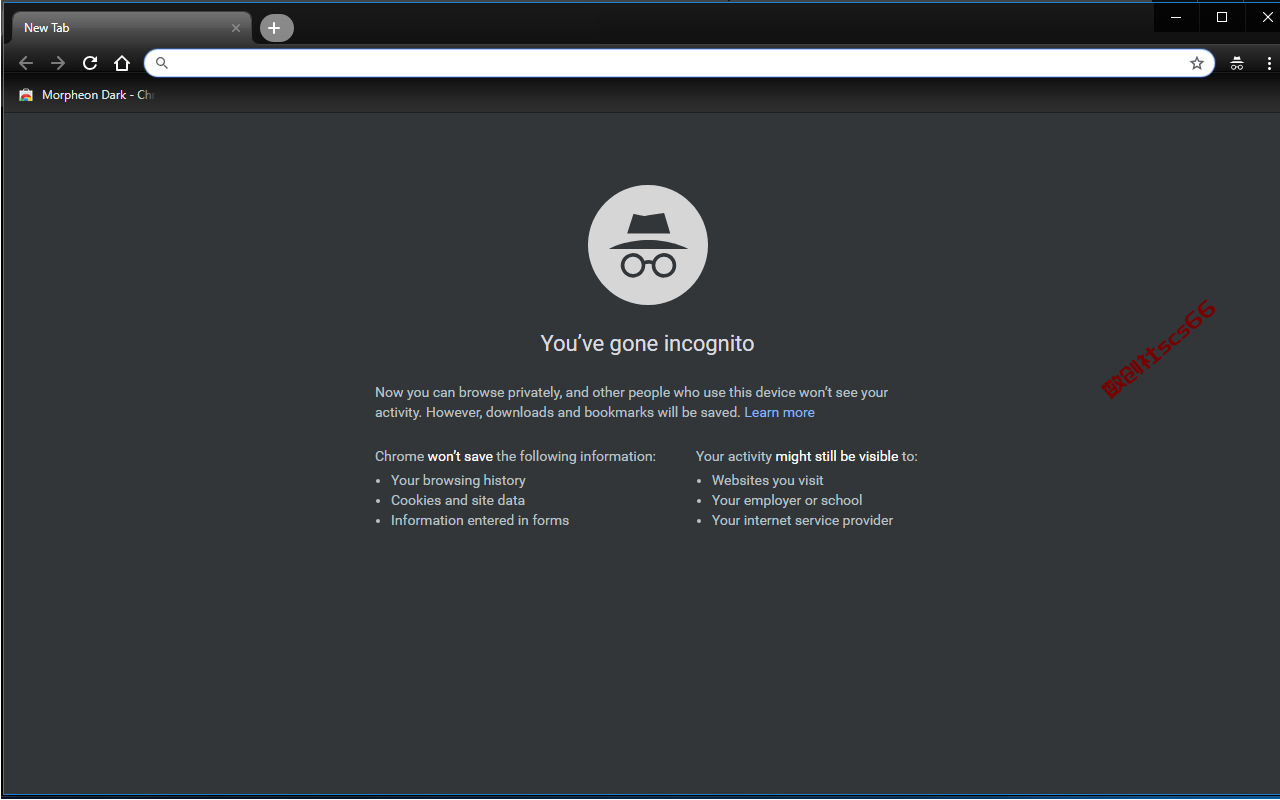This screenshot has width=1280, height=800.
Task: Click the address bar search field
Action: coord(679,63)
